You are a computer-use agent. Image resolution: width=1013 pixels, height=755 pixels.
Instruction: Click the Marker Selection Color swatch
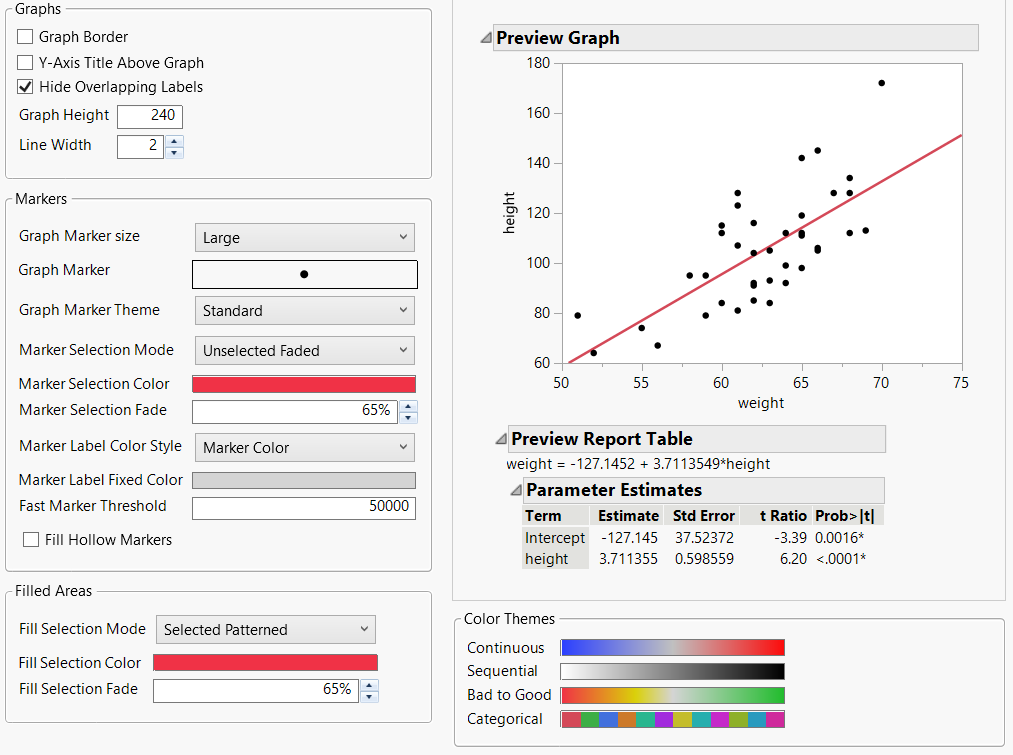(305, 383)
